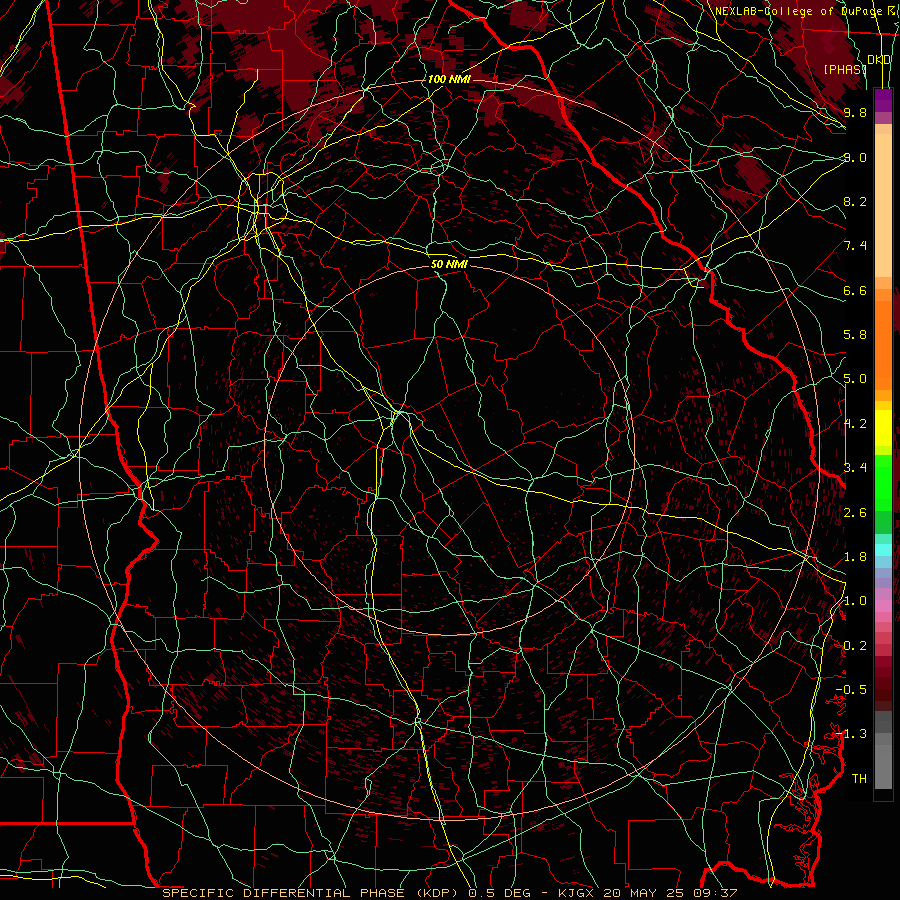Screen dimensions: 900x900
Task: Click the 1.0 value on color scale
Action: point(855,601)
